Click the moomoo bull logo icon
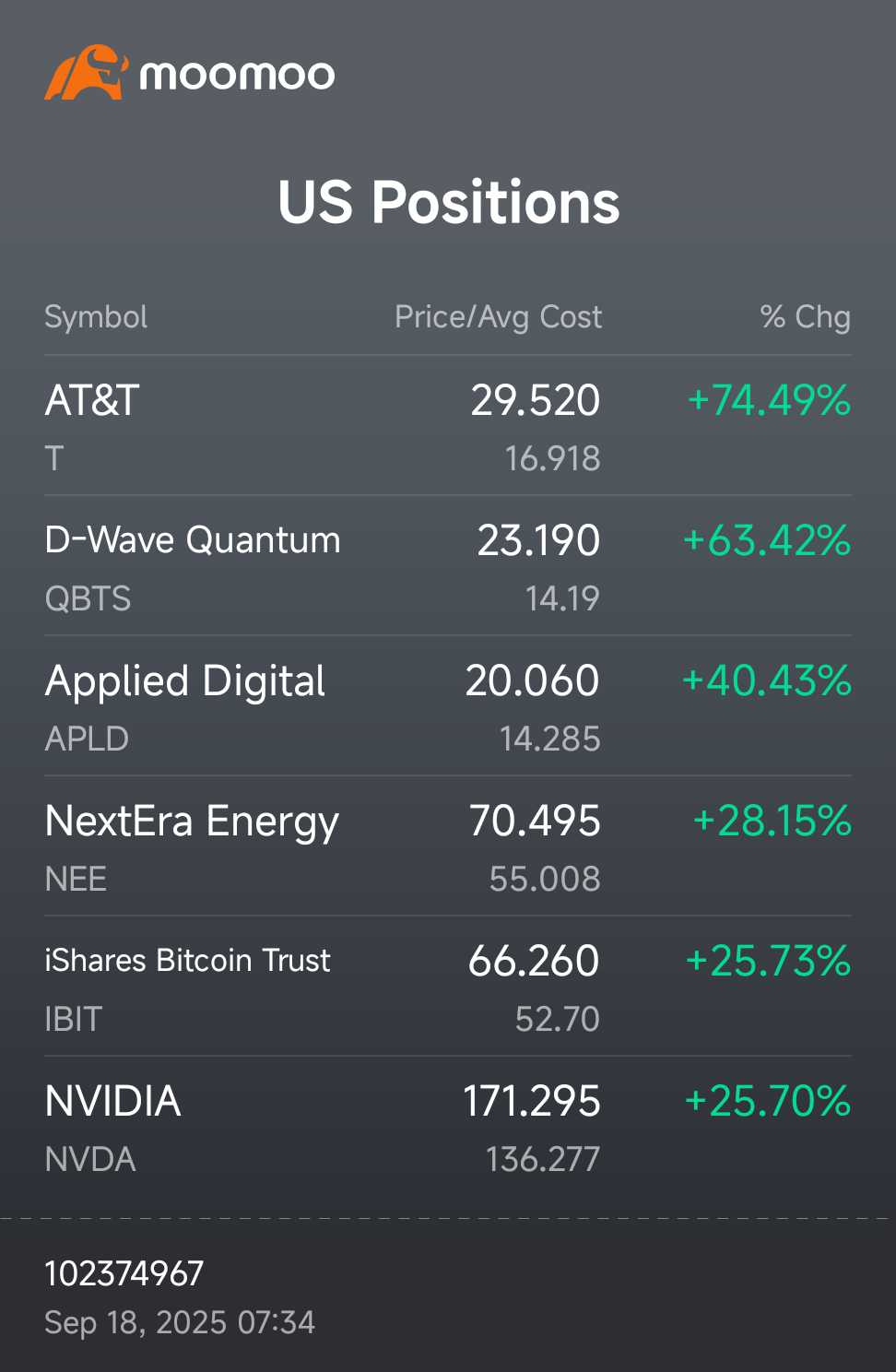 coord(85,73)
